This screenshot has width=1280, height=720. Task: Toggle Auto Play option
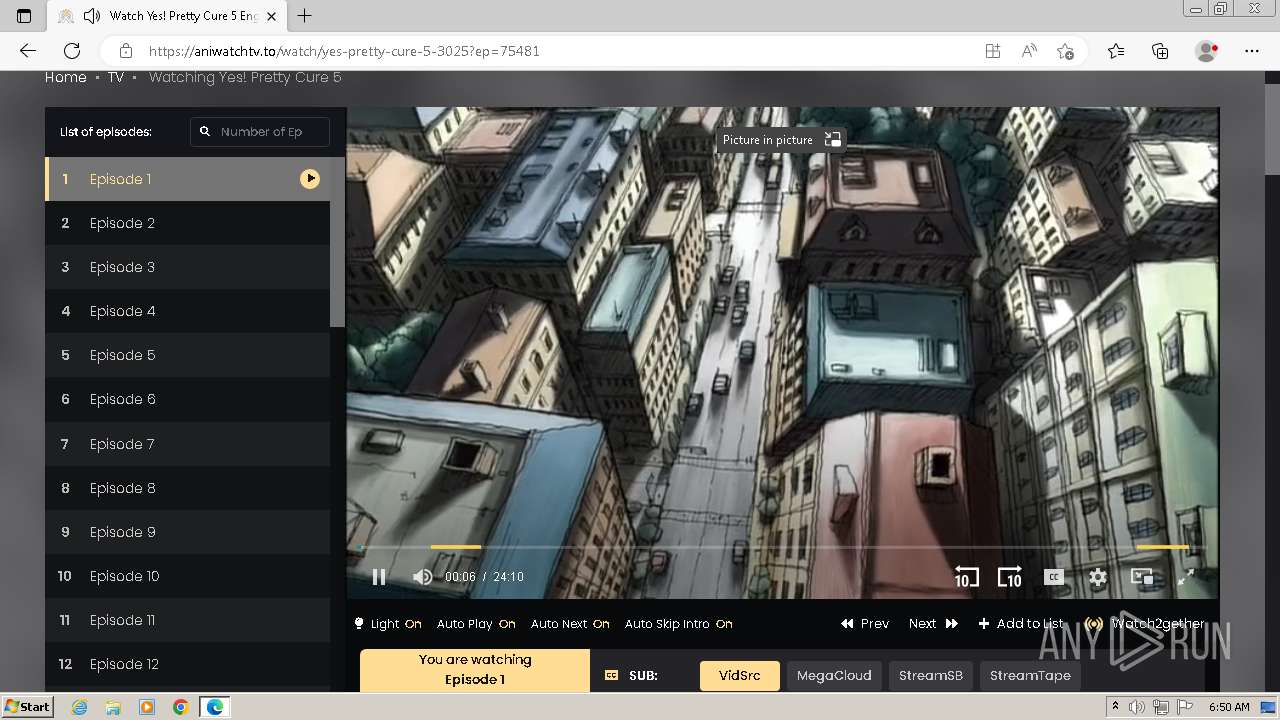point(476,623)
